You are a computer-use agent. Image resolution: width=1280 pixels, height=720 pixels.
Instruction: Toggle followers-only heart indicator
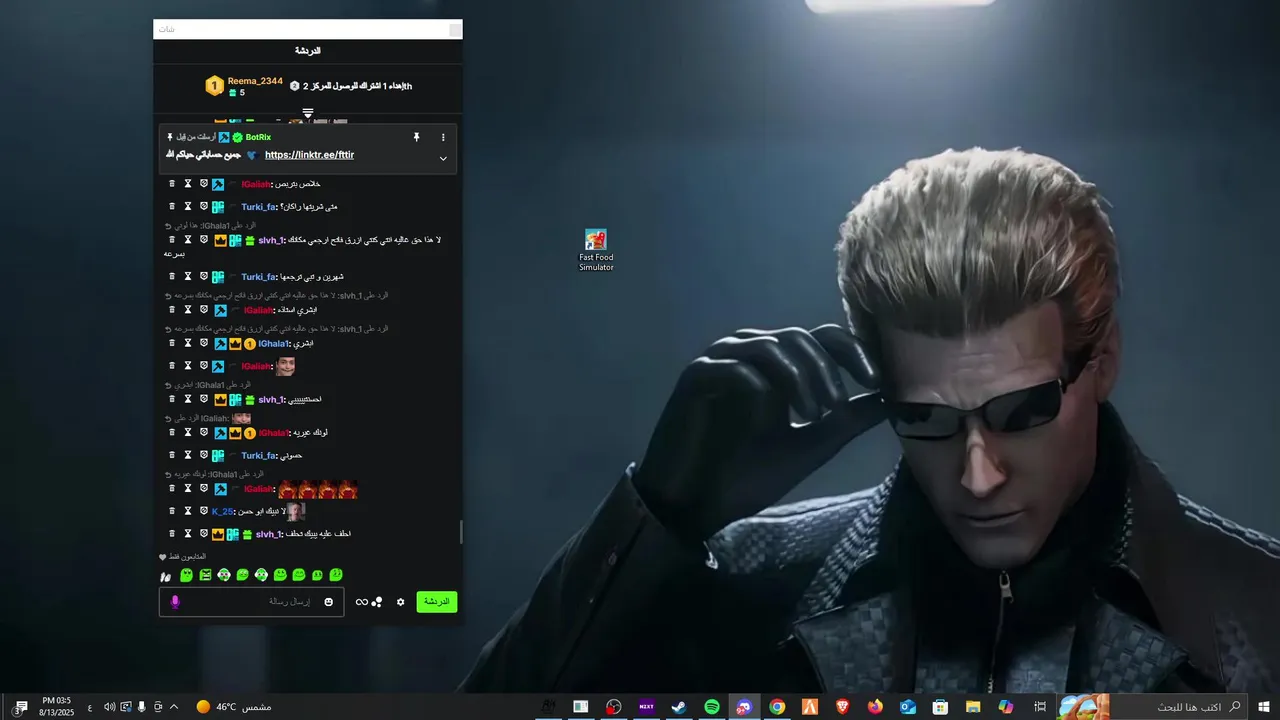tap(163, 556)
